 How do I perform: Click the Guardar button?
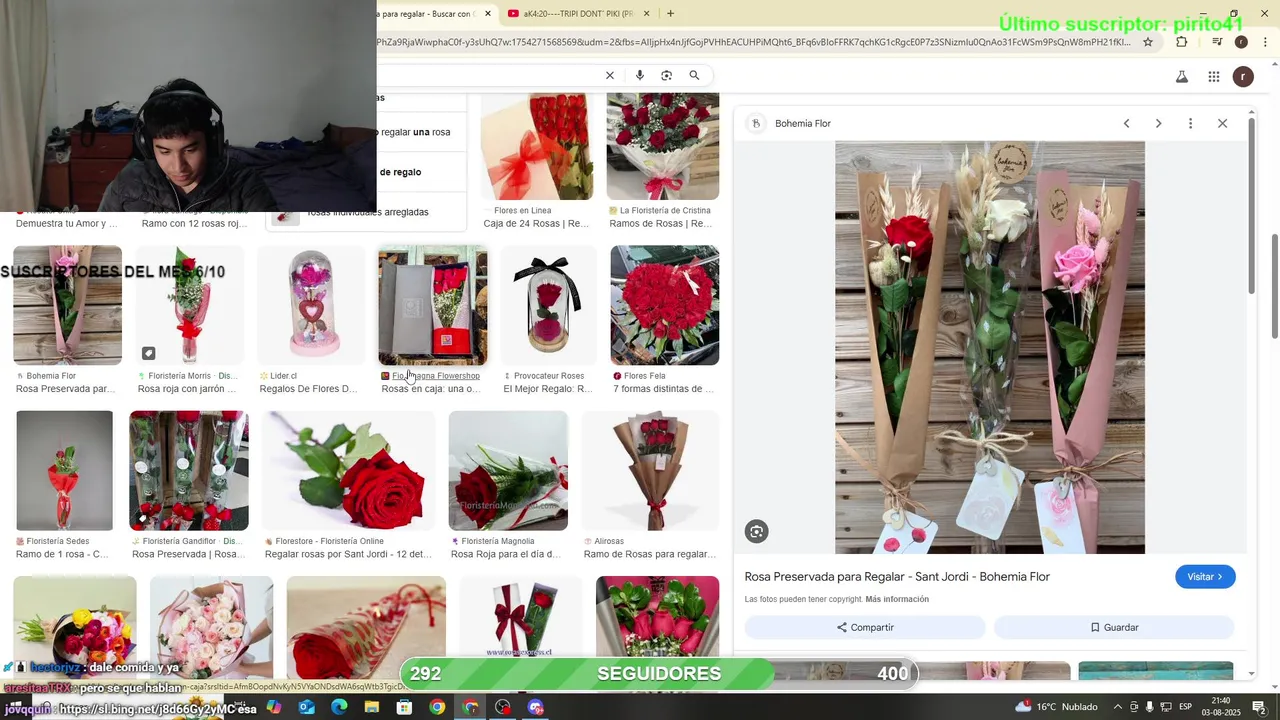click(x=1114, y=627)
